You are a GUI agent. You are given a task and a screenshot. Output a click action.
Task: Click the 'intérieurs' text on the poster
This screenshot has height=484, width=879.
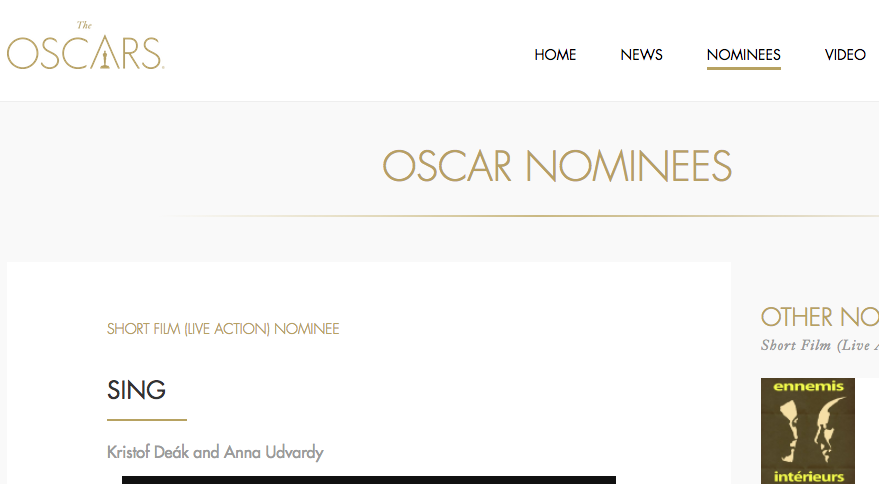coord(807,476)
